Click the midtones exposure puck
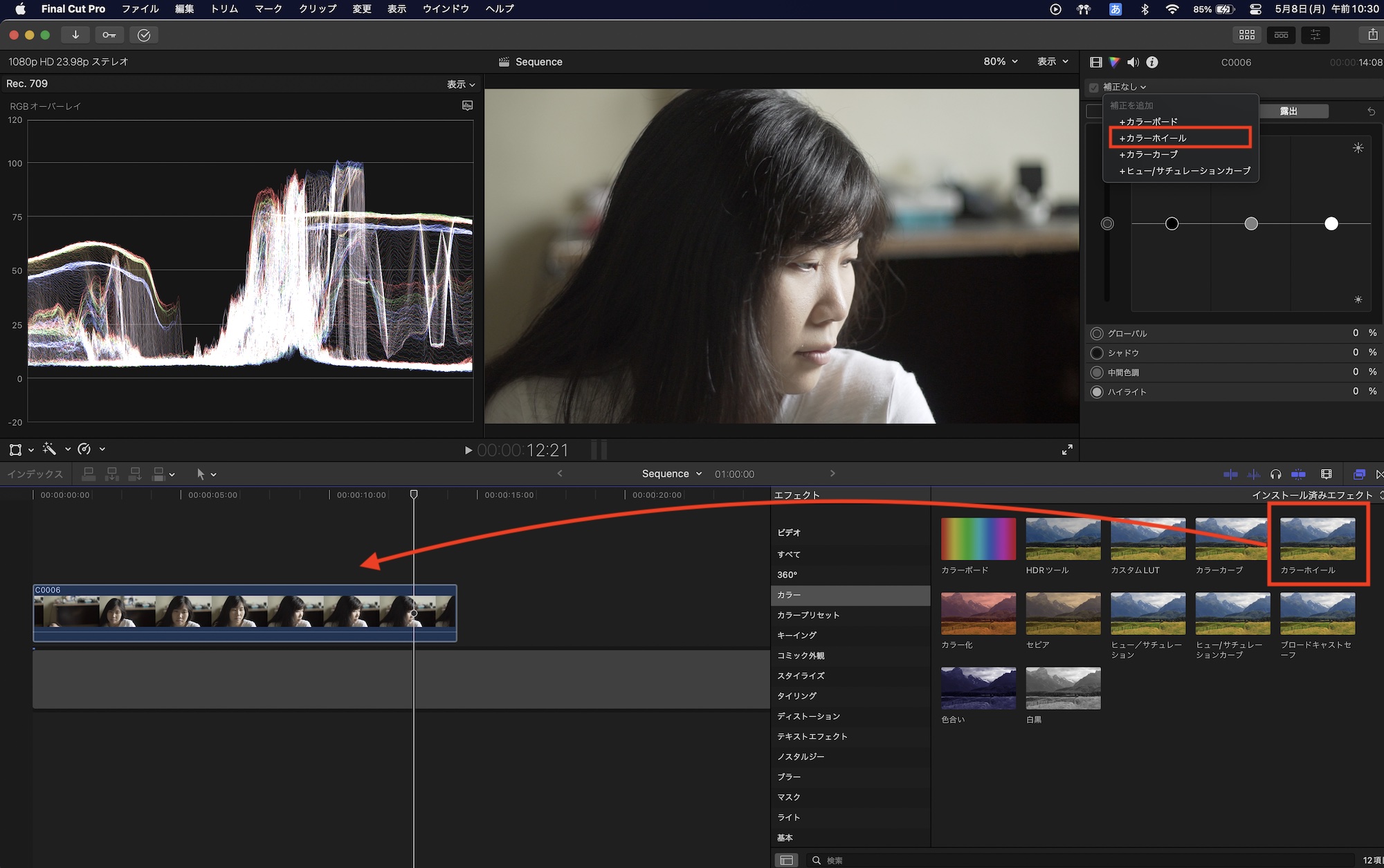1384x868 pixels. coord(1251,223)
